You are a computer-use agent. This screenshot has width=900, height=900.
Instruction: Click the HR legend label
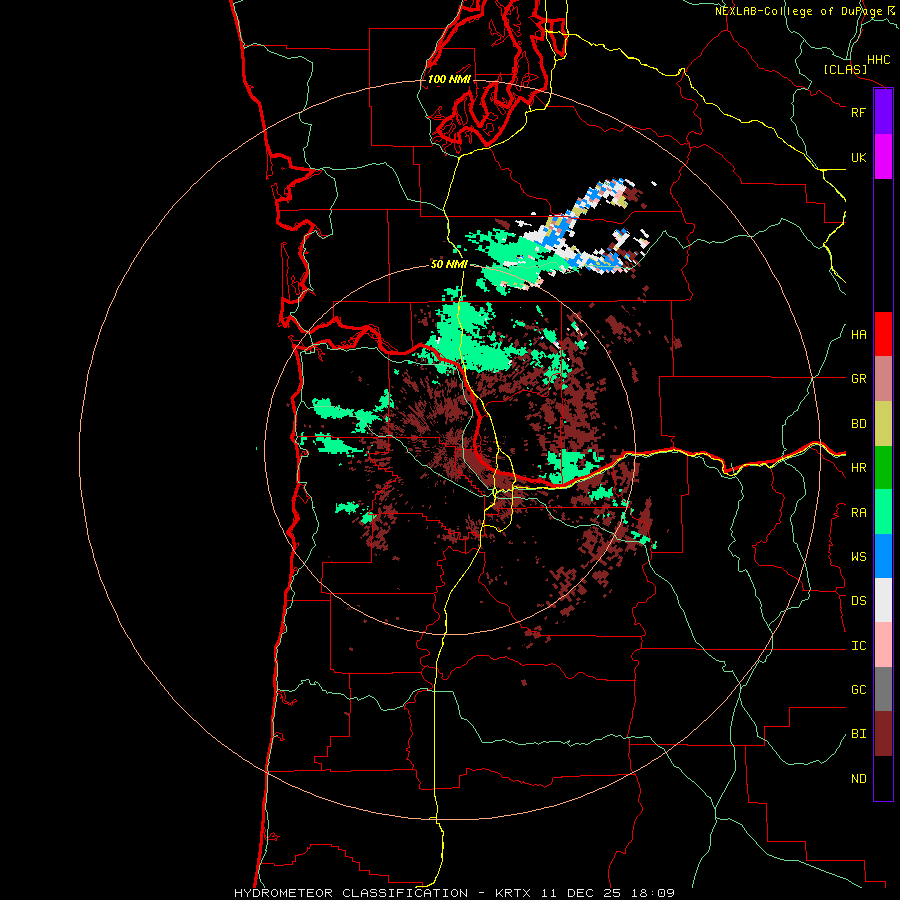(x=858, y=468)
